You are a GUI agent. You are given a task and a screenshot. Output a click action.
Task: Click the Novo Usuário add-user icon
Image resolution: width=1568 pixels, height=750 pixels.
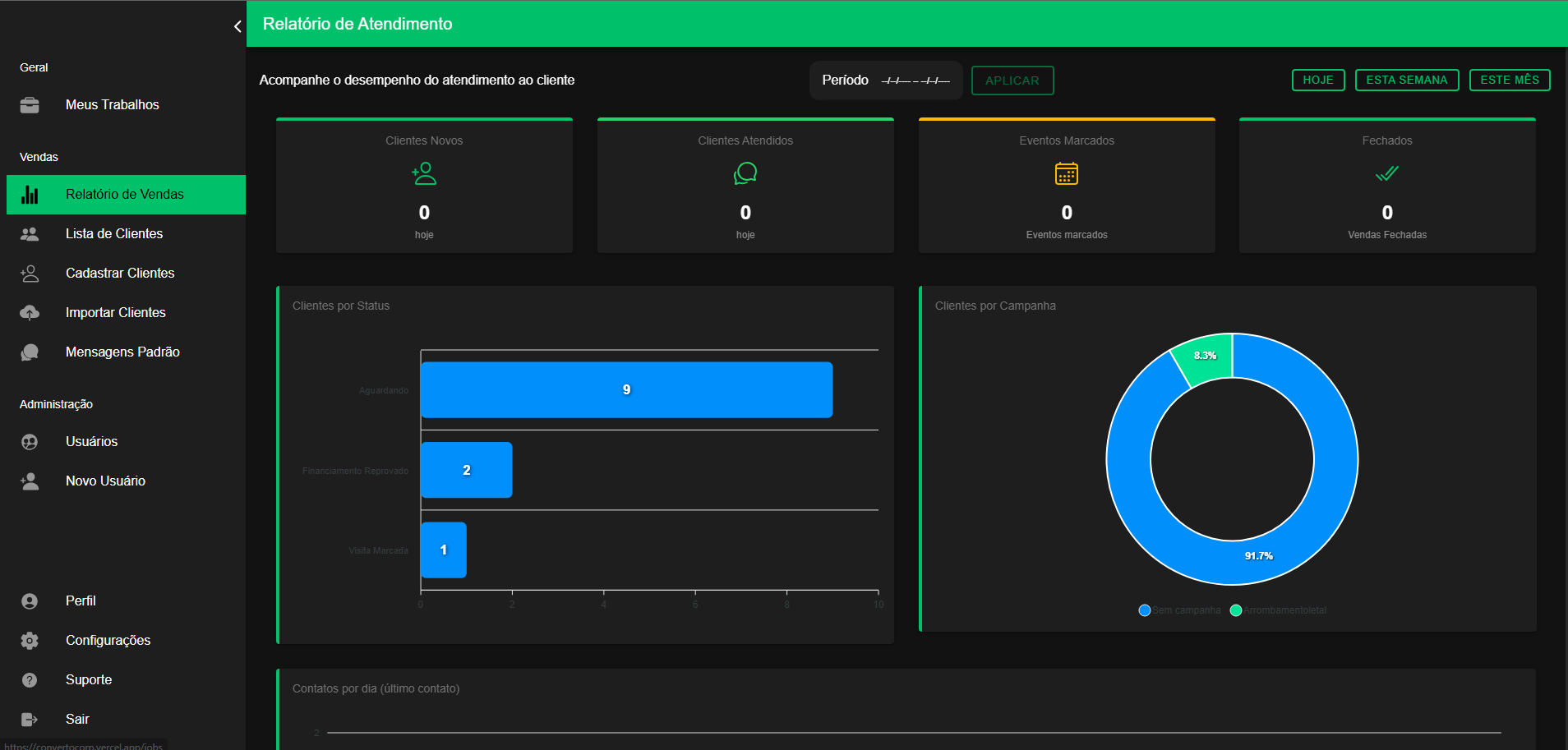(x=30, y=481)
